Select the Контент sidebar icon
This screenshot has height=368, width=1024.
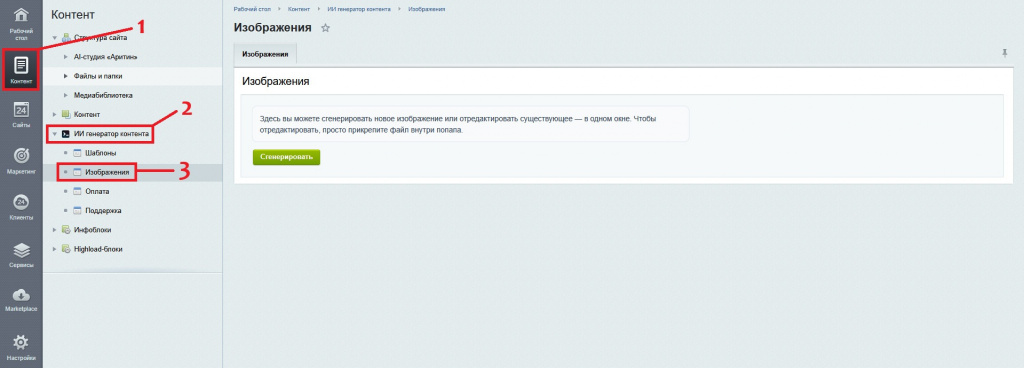[21, 65]
